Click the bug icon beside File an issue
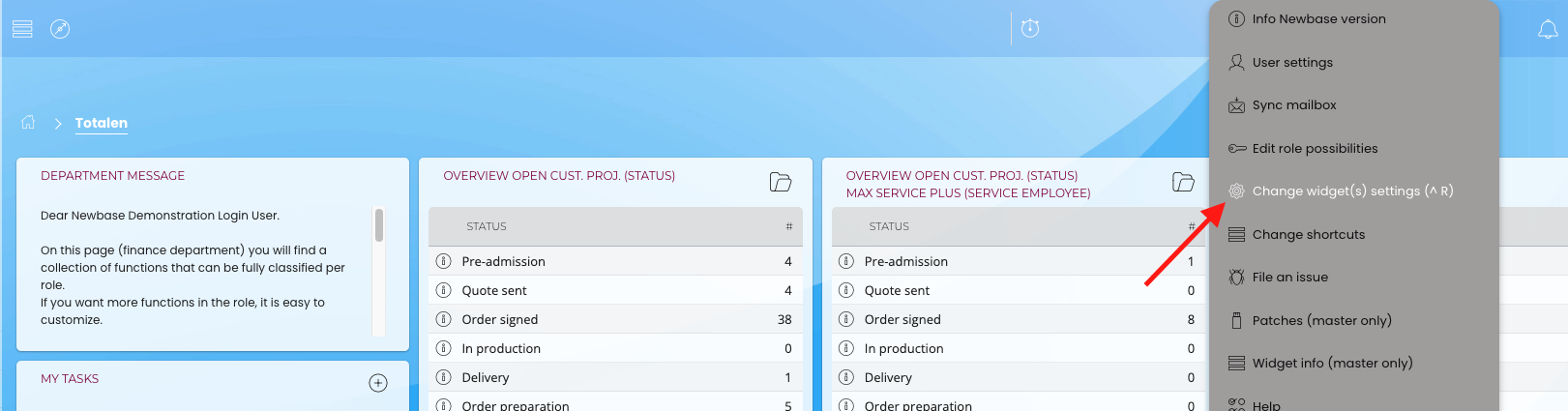Viewport: 1568px width, 411px height. (1236, 277)
